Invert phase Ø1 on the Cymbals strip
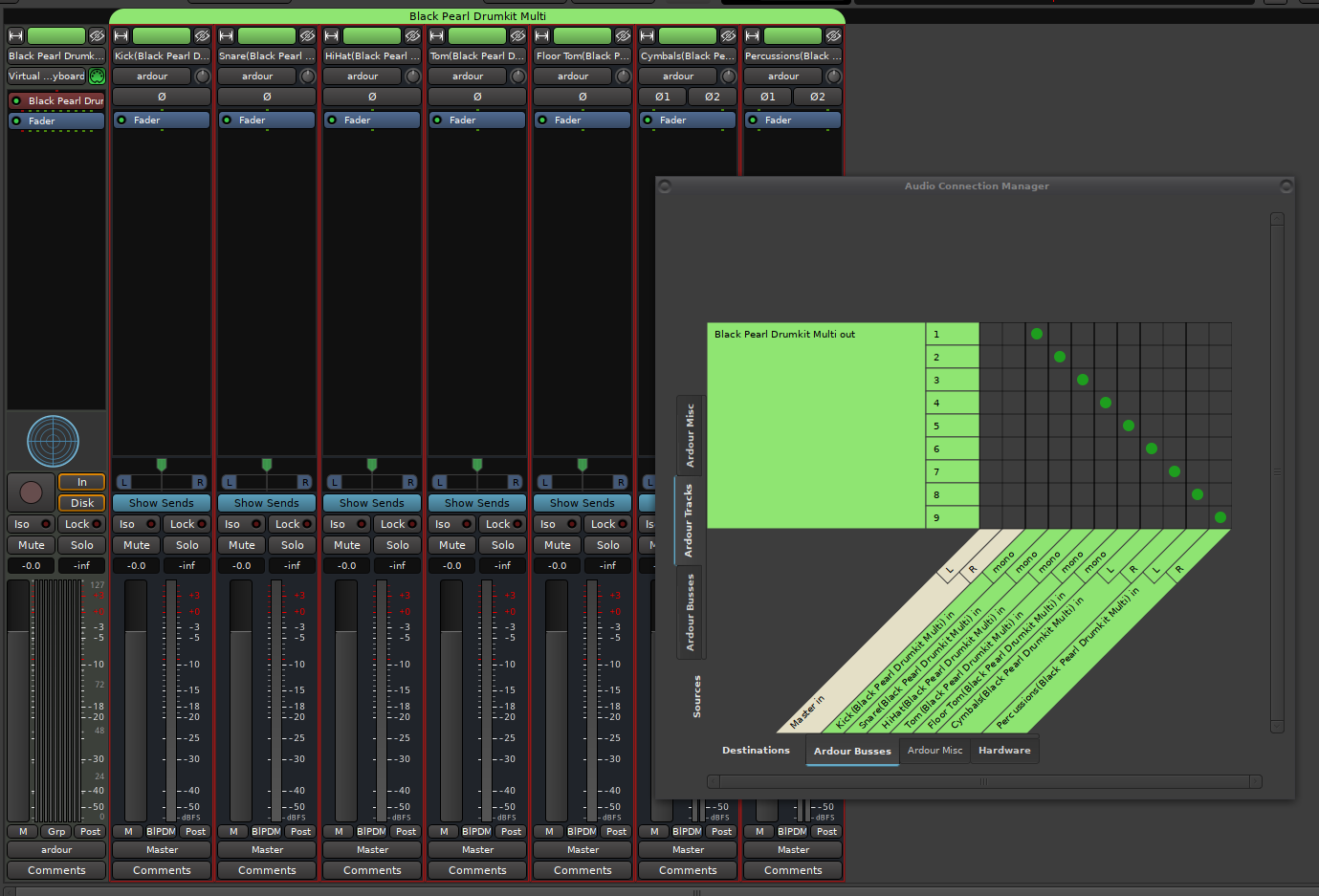 [x=663, y=97]
